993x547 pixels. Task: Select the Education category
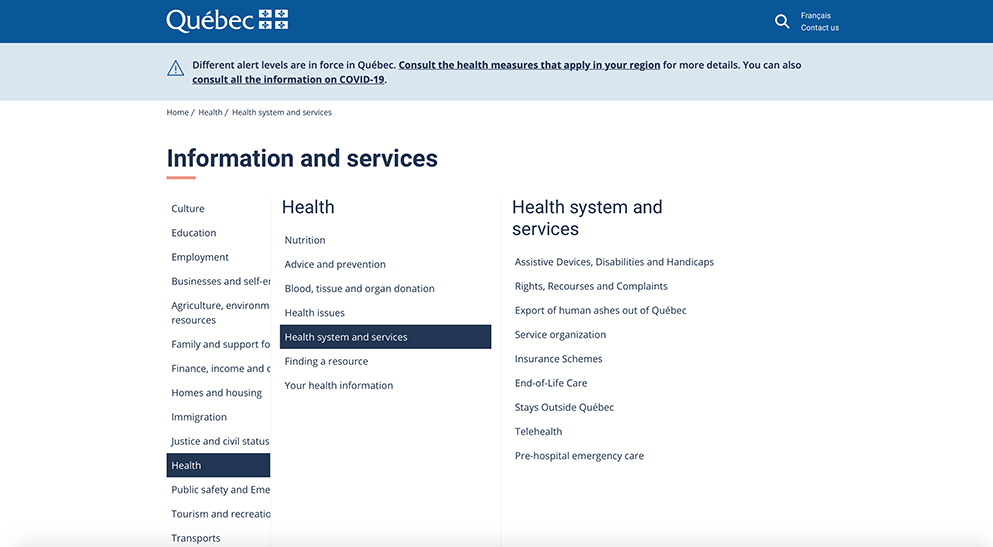[193, 232]
